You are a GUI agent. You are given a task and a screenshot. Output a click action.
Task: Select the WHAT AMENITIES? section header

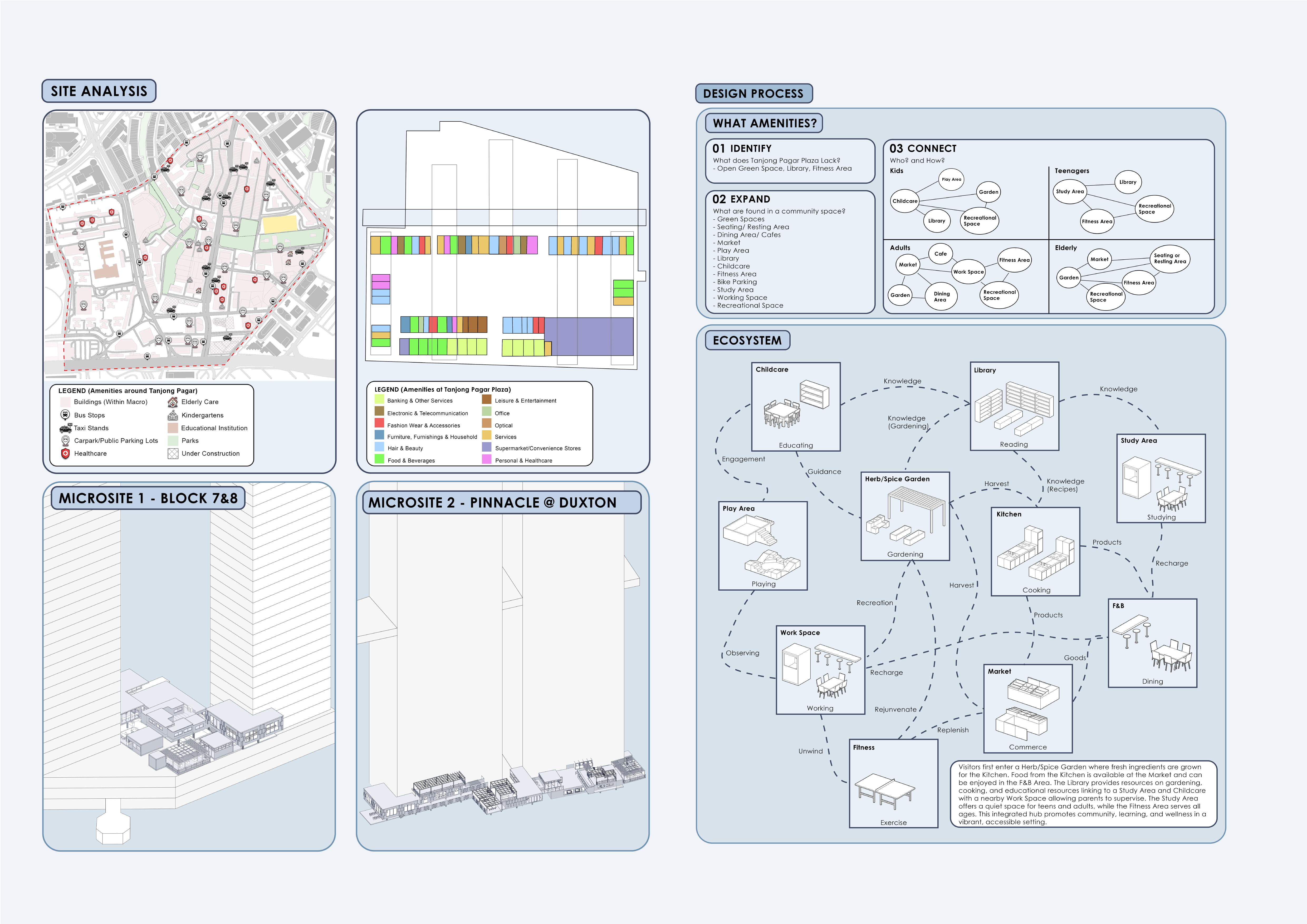click(x=764, y=123)
